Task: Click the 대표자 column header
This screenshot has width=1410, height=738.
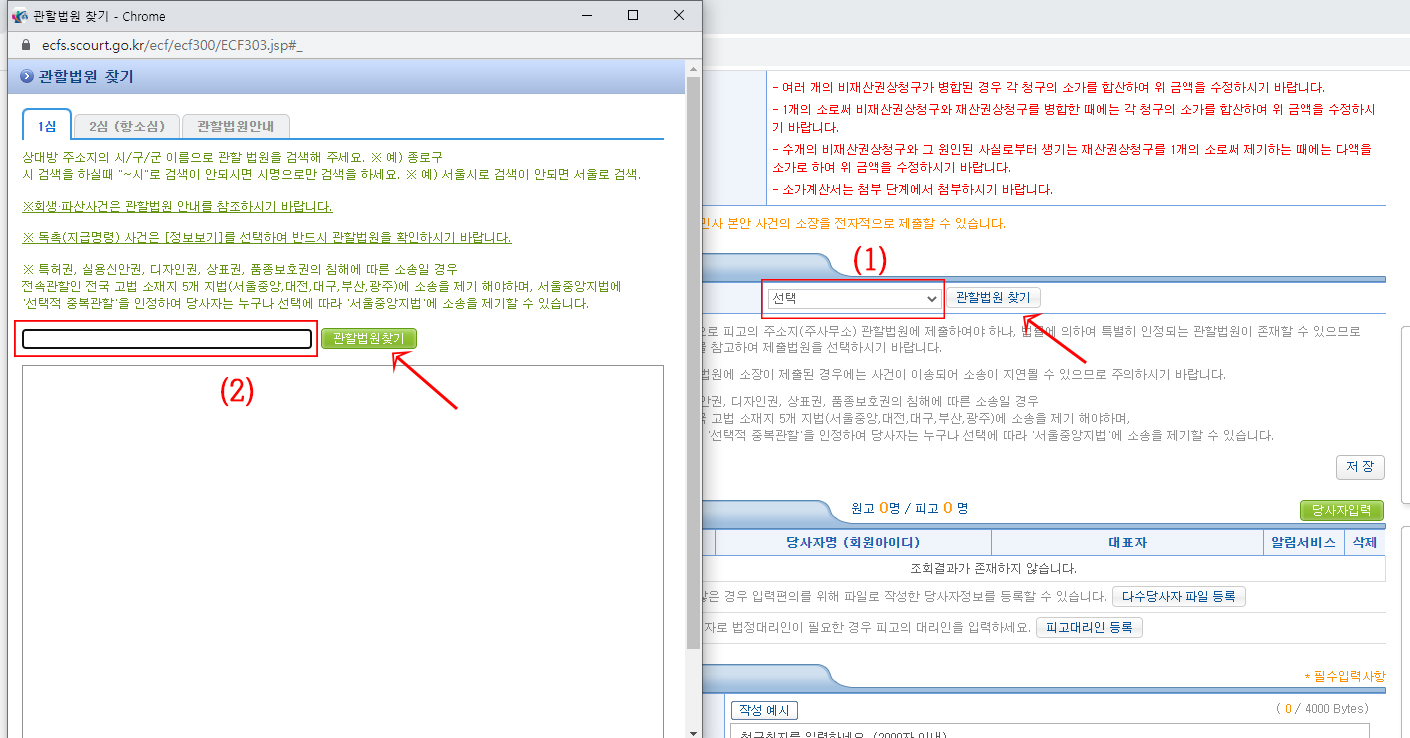Action: pos(1127,542)
